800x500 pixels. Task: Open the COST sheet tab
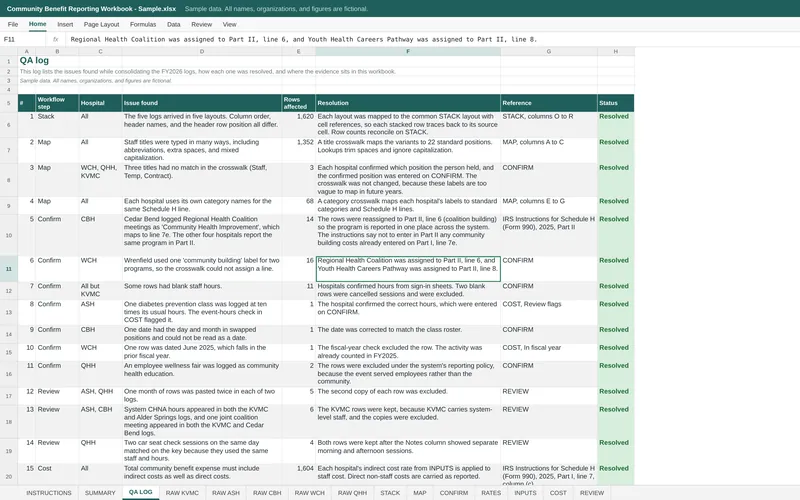pos(558,493)
